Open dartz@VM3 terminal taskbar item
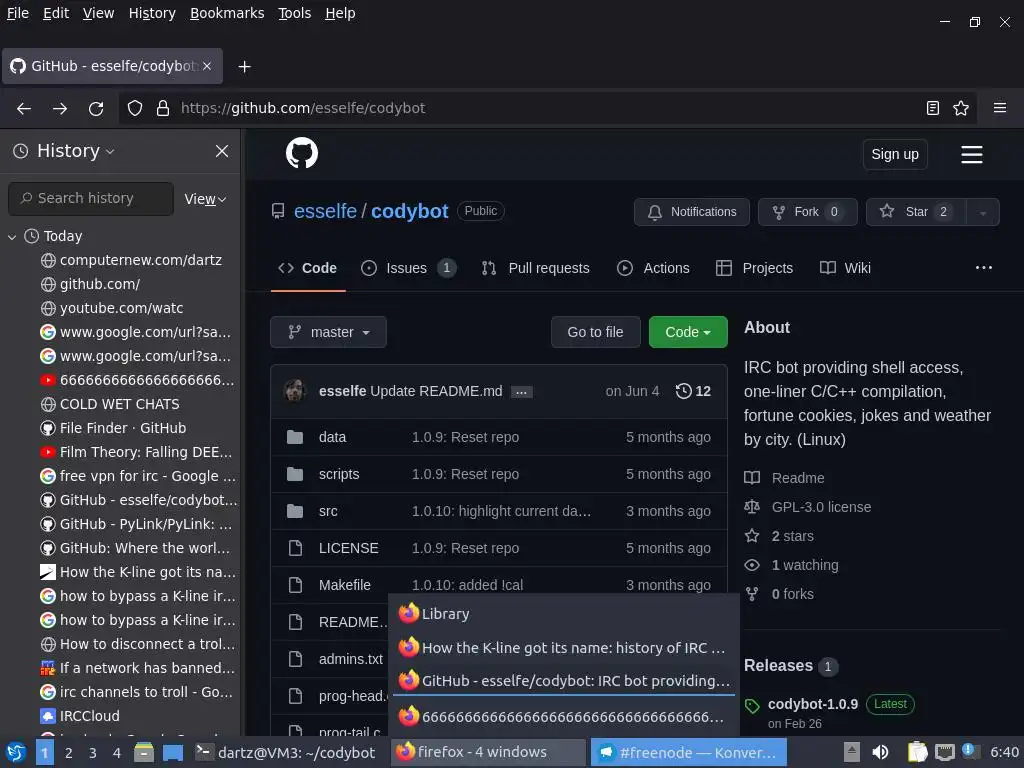 (x=286, y=753)
